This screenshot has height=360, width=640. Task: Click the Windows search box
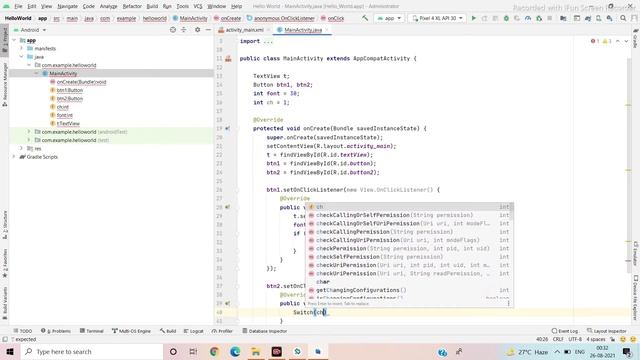92,351
